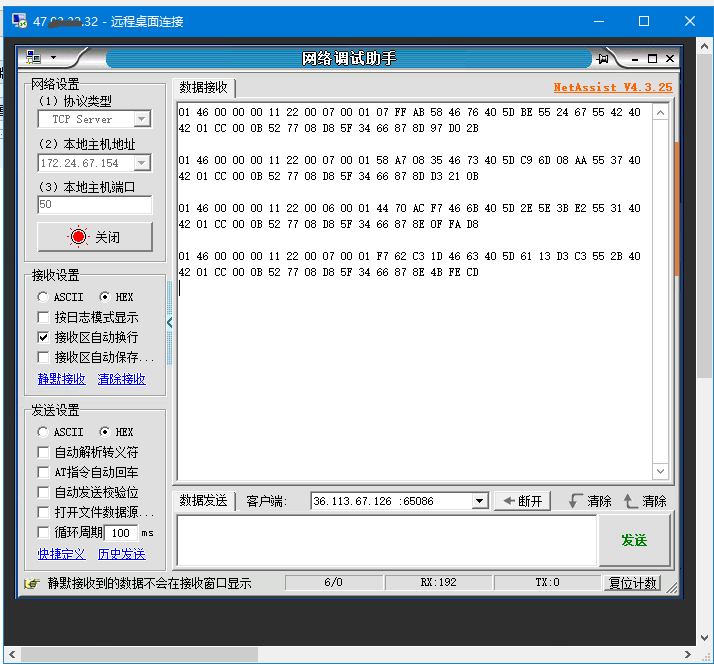Click the remote desktop horizontal scrollbar thumb

point(139,655)
